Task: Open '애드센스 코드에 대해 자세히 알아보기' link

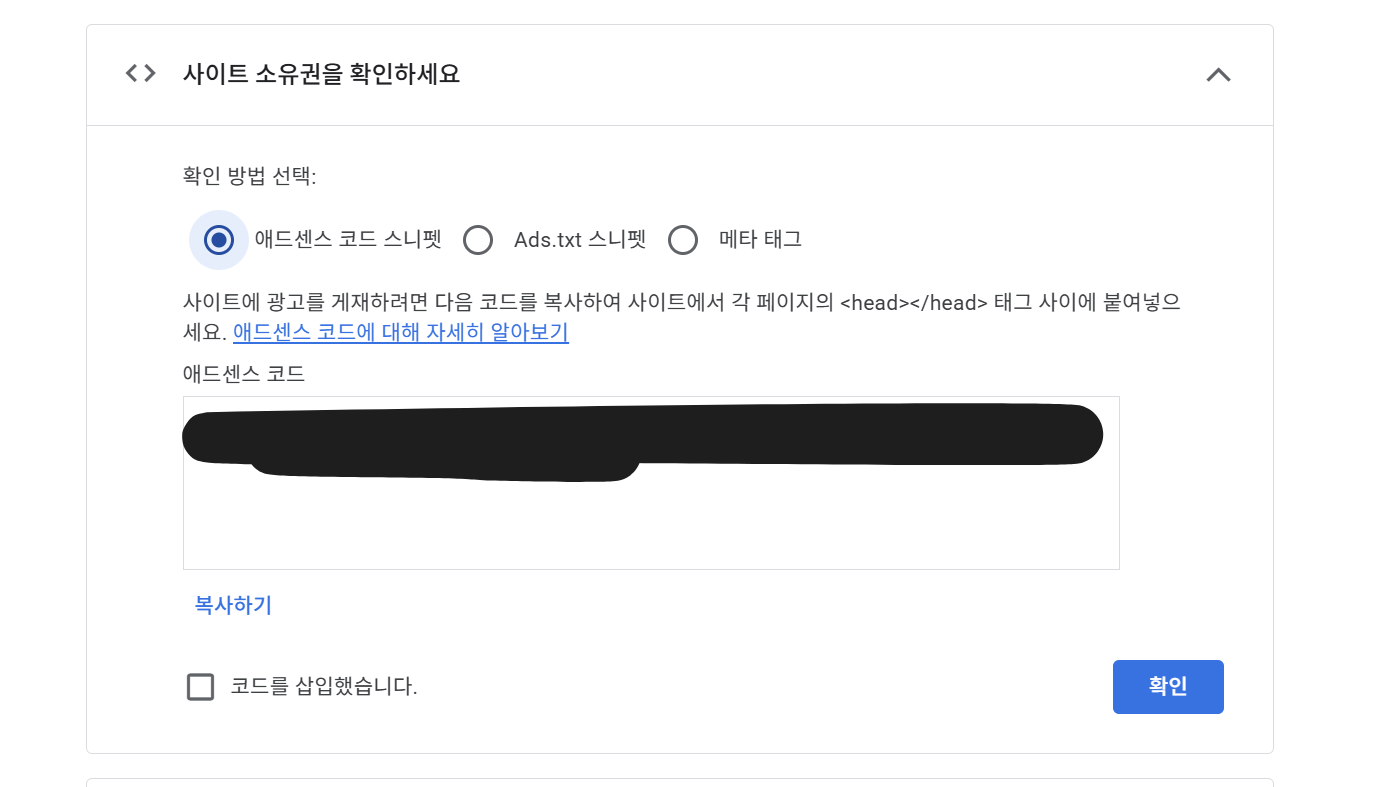Action: 401,333
